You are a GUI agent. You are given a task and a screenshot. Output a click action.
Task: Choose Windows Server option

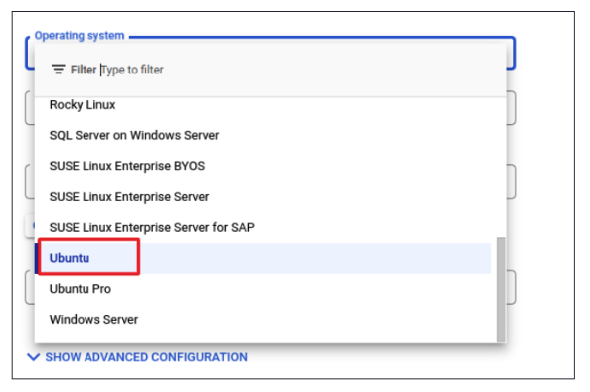pyautogui.click(x=263, y=320)
